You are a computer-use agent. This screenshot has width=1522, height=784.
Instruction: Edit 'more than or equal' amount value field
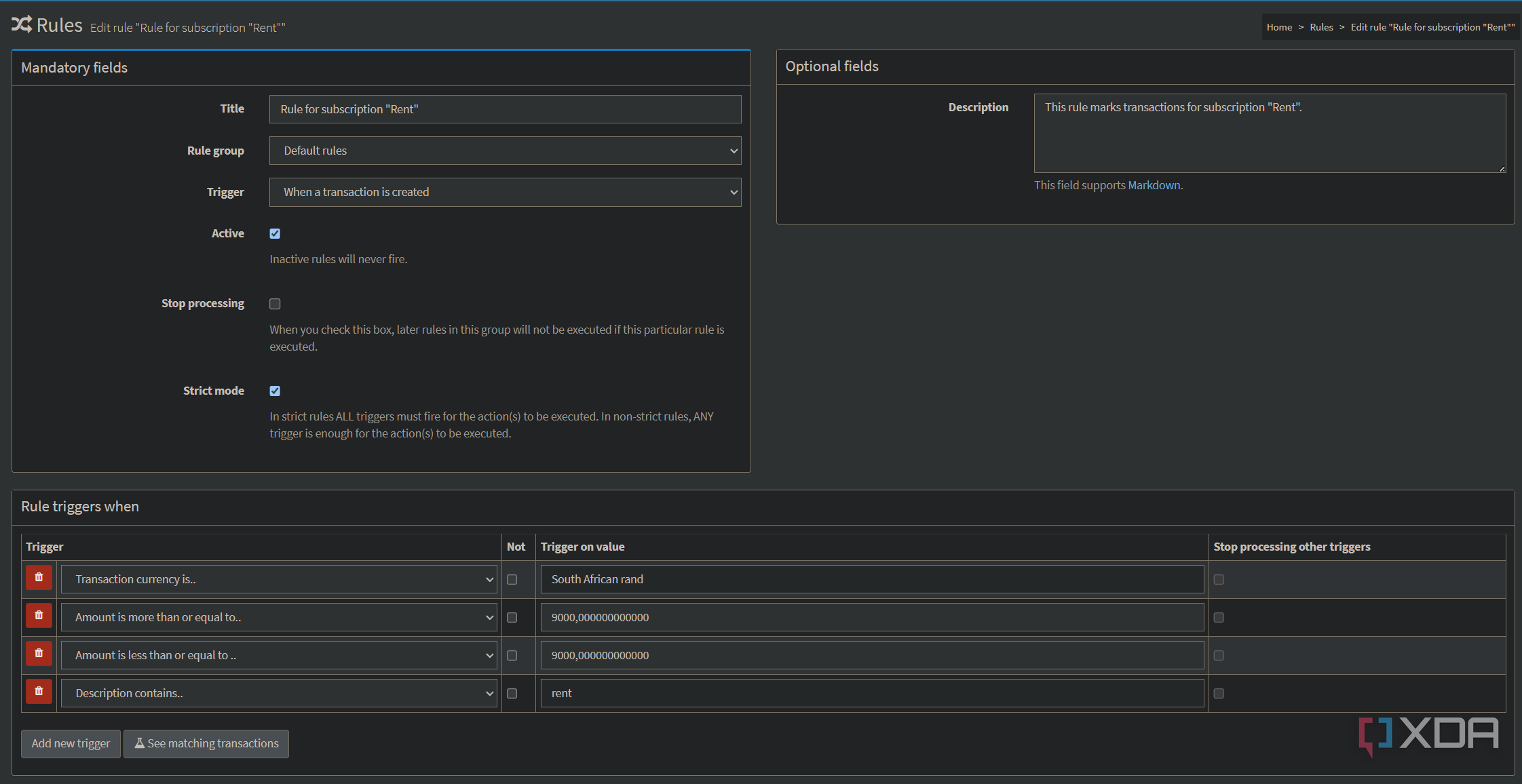(872, 617)
